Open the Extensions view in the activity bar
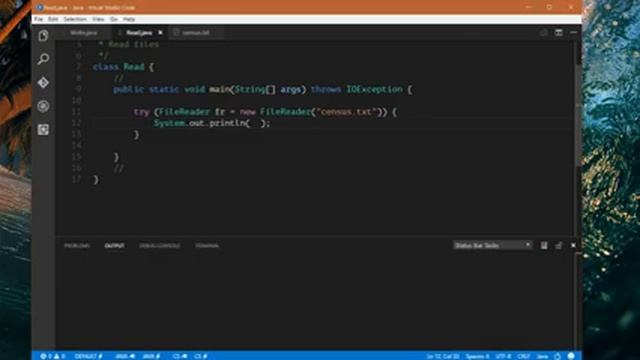The image size is (640, 360). (x=43, y=130)
